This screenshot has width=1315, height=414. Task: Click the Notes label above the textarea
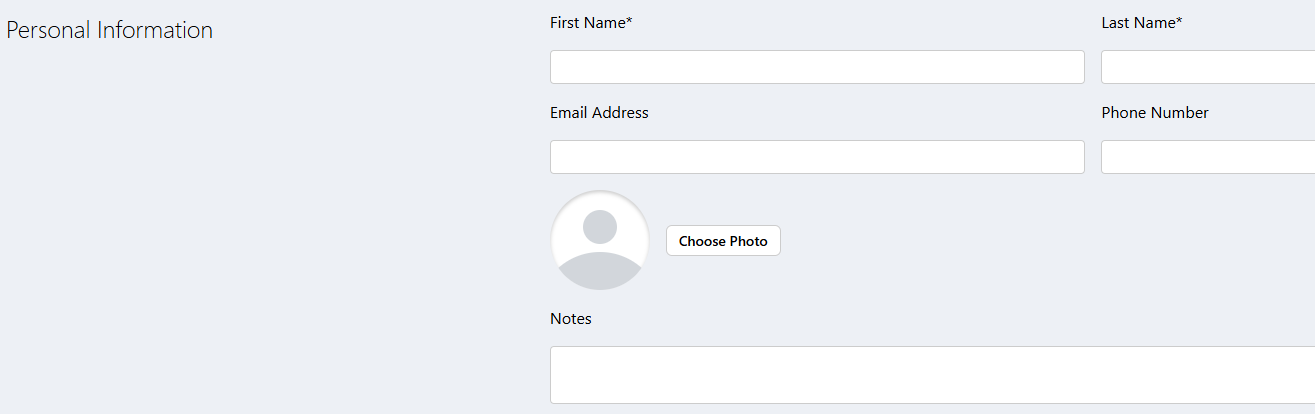point(571,319)
